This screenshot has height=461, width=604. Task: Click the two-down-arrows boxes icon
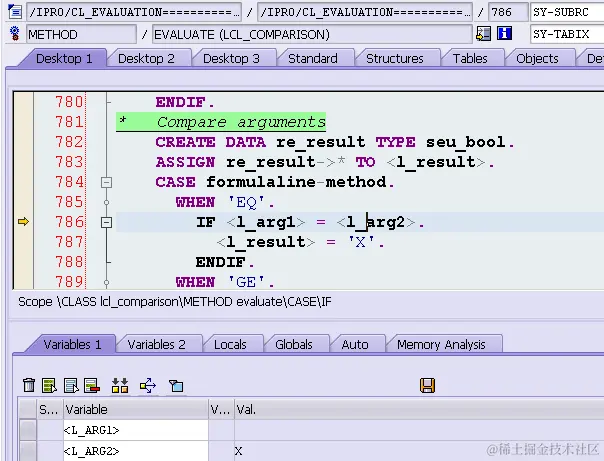120,385
